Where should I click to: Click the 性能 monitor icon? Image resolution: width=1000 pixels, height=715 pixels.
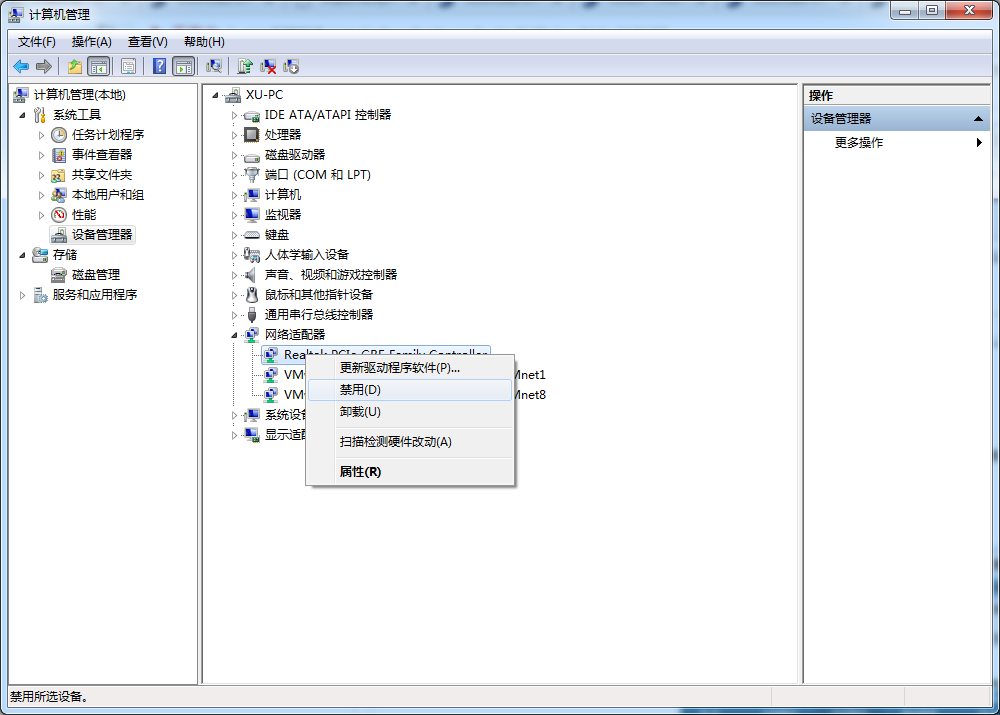coord(59,215)
